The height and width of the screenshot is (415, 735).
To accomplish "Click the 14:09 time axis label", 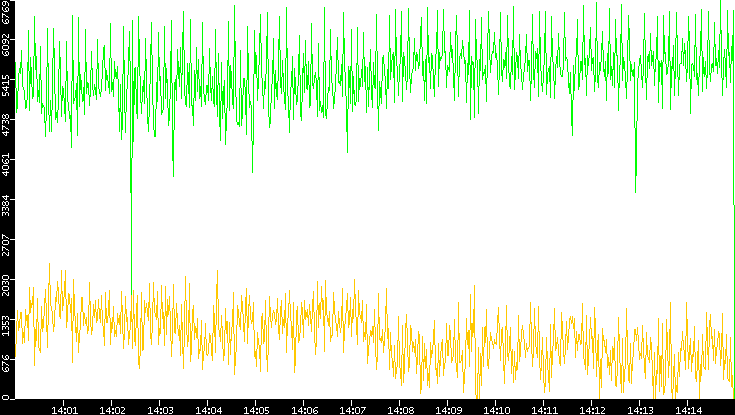I will (x=448, y=410).
